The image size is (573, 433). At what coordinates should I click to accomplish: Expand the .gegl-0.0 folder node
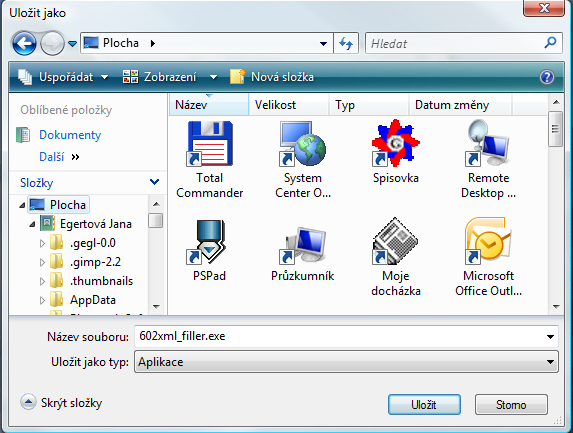click(42, 243)
